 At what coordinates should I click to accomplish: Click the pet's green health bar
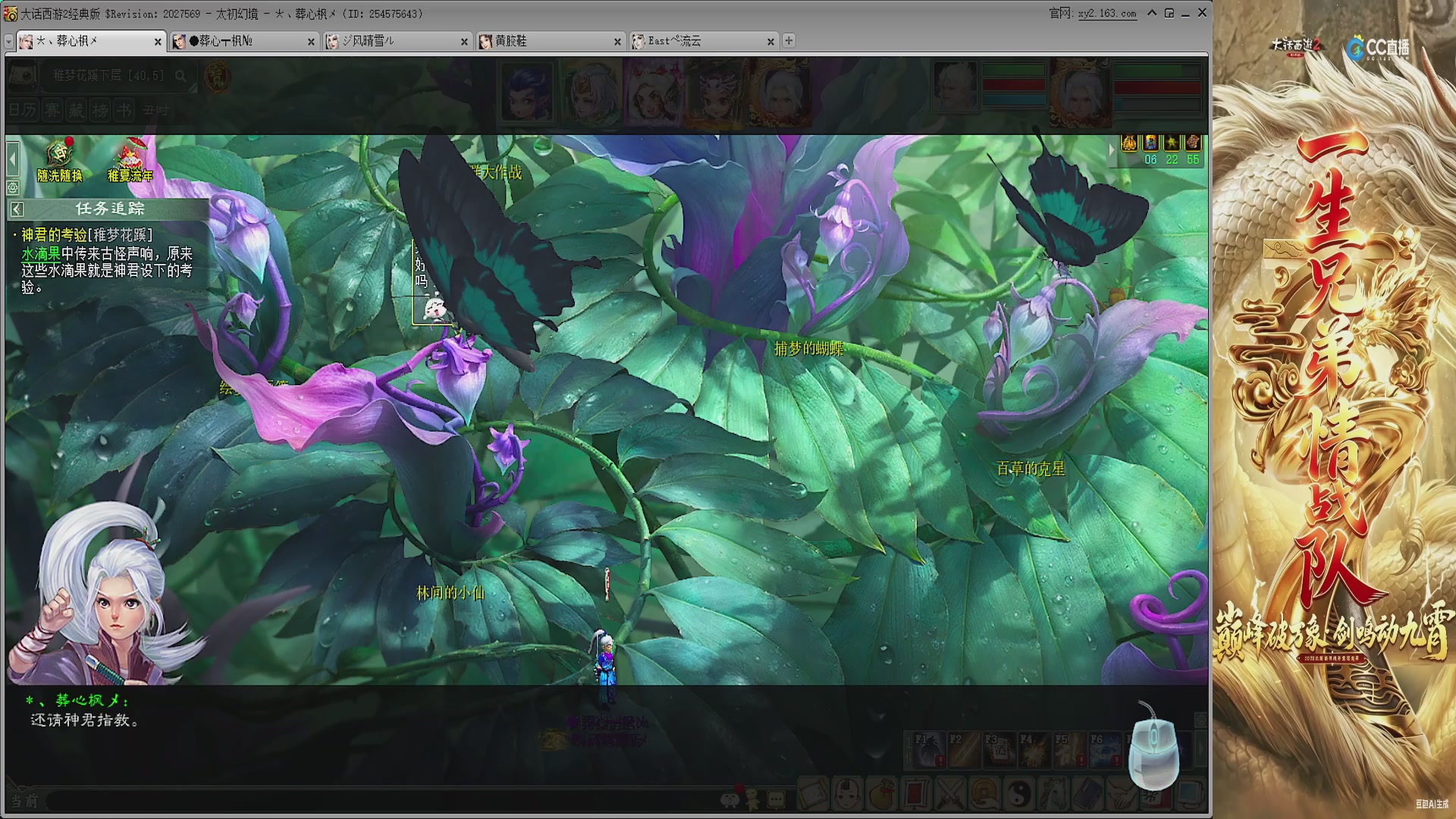pos(1014,71)
